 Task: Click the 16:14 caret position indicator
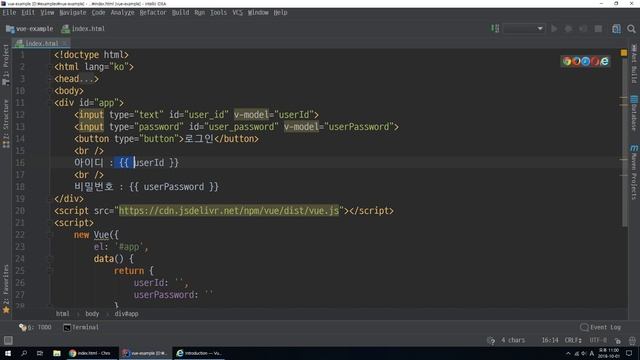(550, 340)
